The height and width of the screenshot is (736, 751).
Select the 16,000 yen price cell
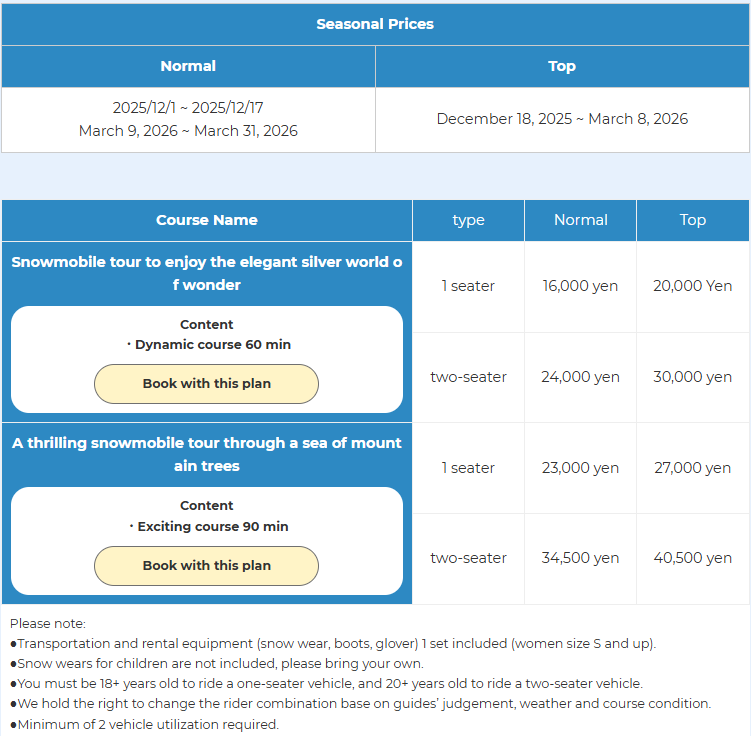580,286
